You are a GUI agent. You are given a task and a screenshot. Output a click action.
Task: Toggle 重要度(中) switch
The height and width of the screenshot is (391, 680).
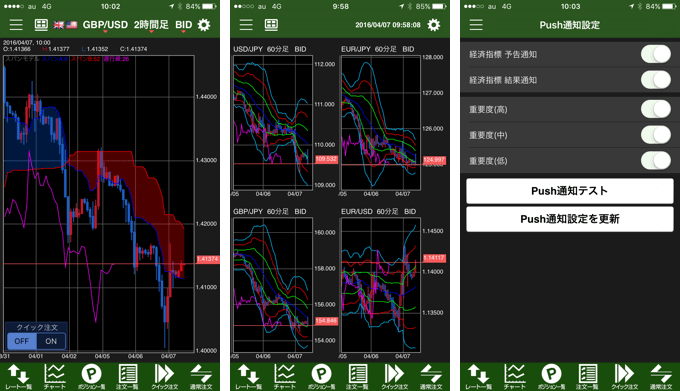click(656, 135)
